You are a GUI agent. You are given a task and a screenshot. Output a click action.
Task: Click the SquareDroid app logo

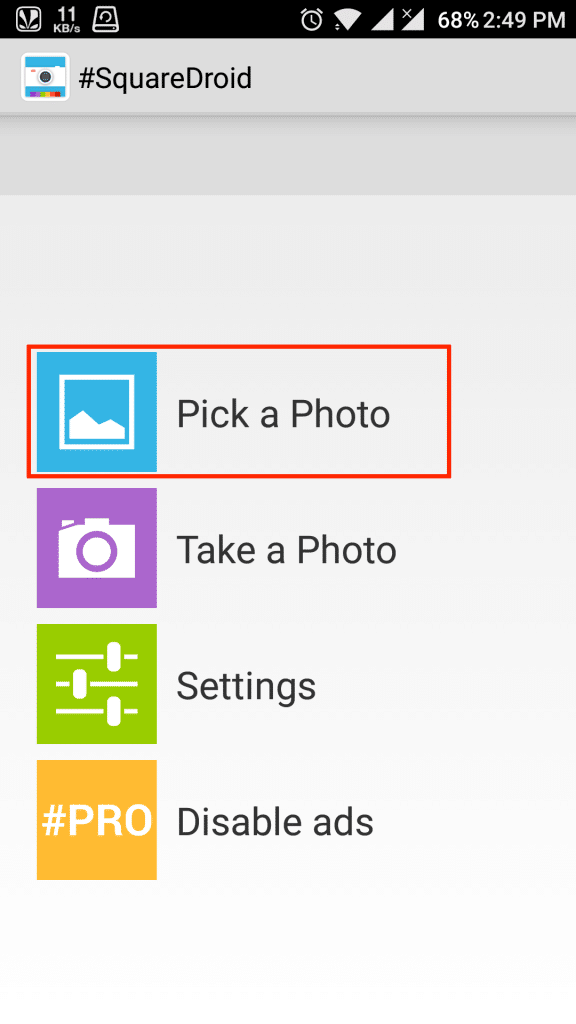click(x=45, y=77)
